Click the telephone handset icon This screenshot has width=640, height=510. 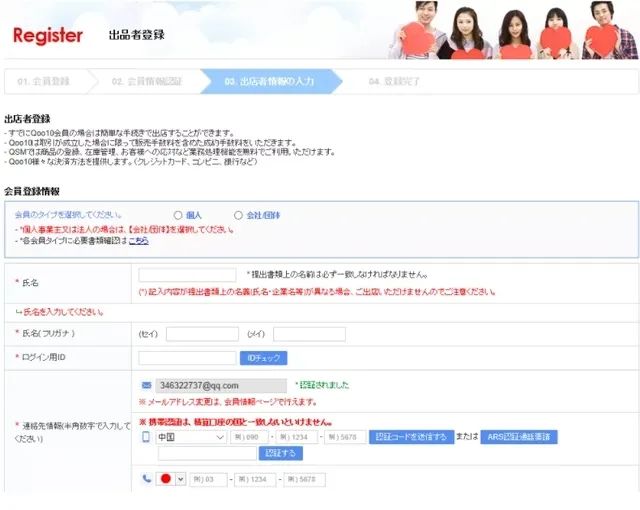147,479
